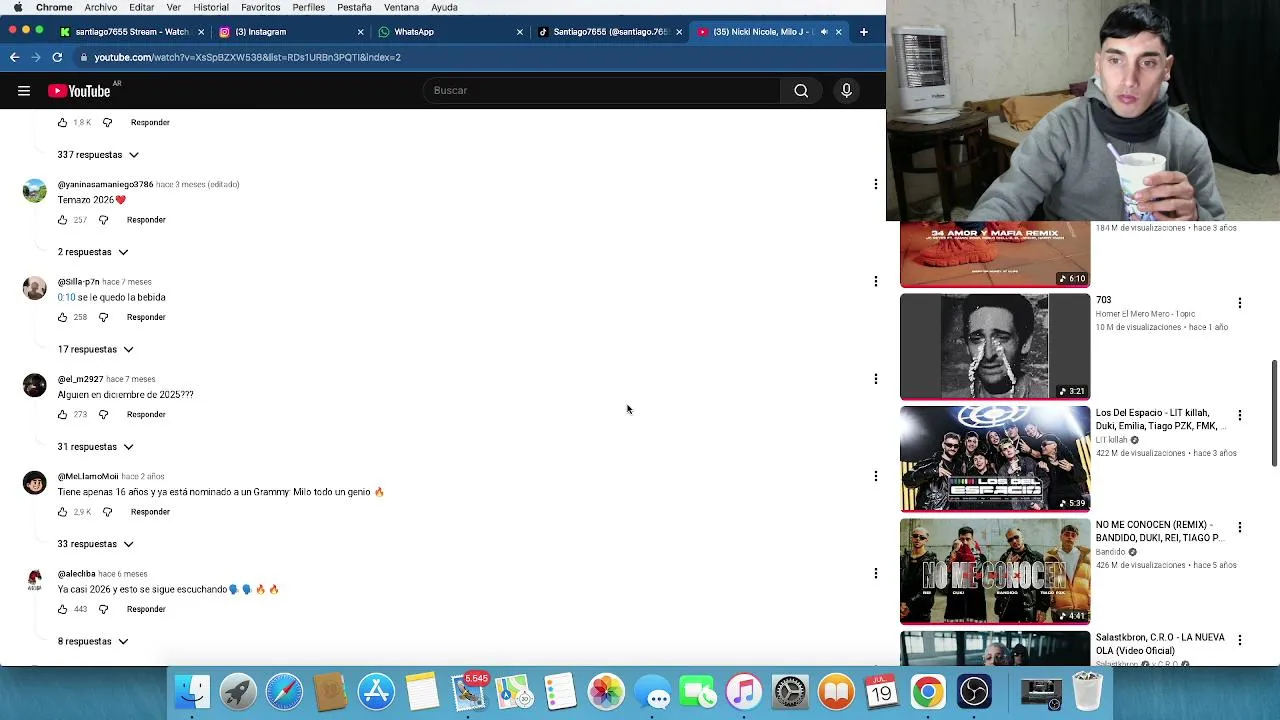Expand the 2 respuestas thread

(x=93, y=252)
